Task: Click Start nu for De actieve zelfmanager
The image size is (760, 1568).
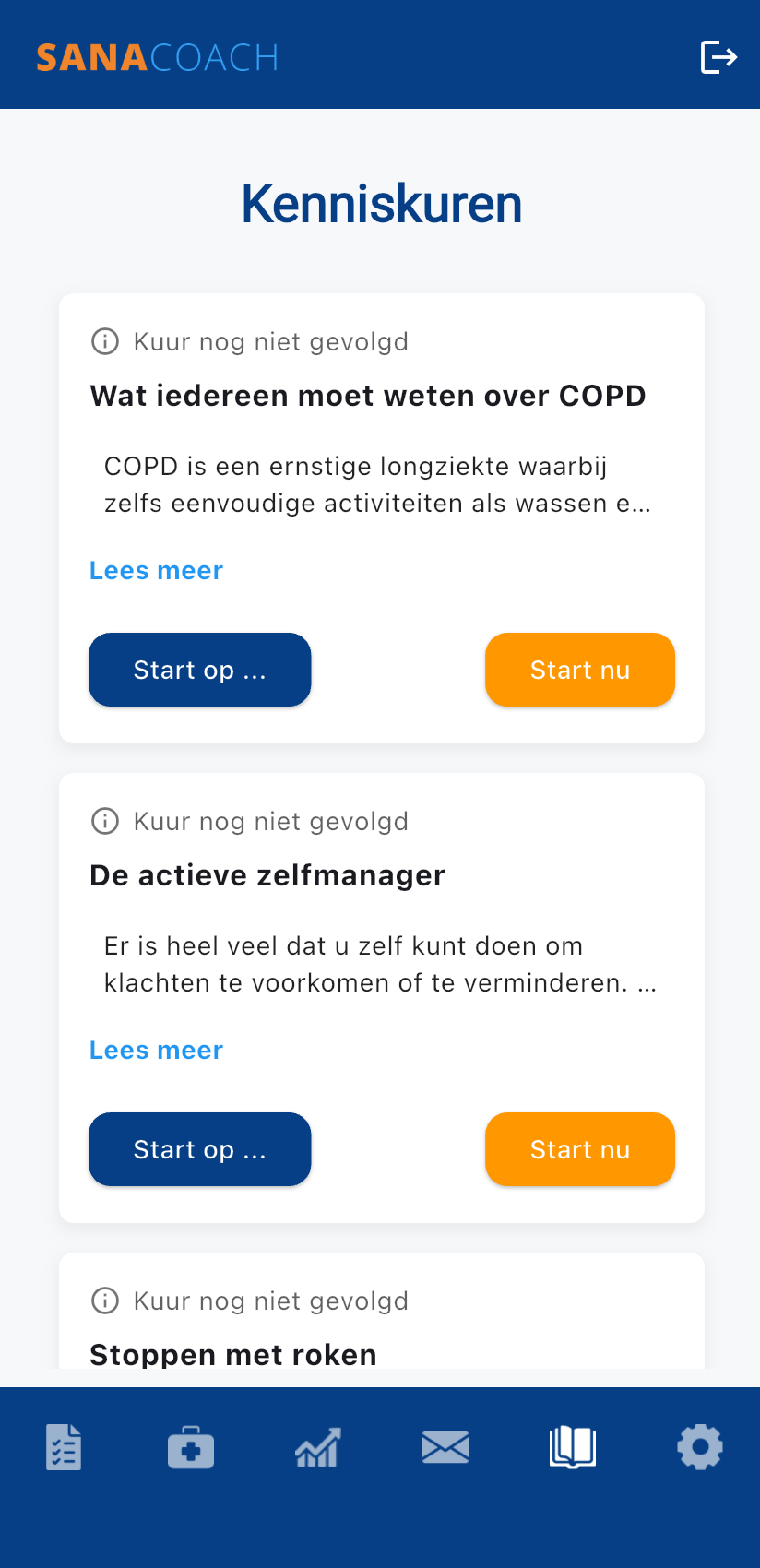Action: pos(580,1149)
